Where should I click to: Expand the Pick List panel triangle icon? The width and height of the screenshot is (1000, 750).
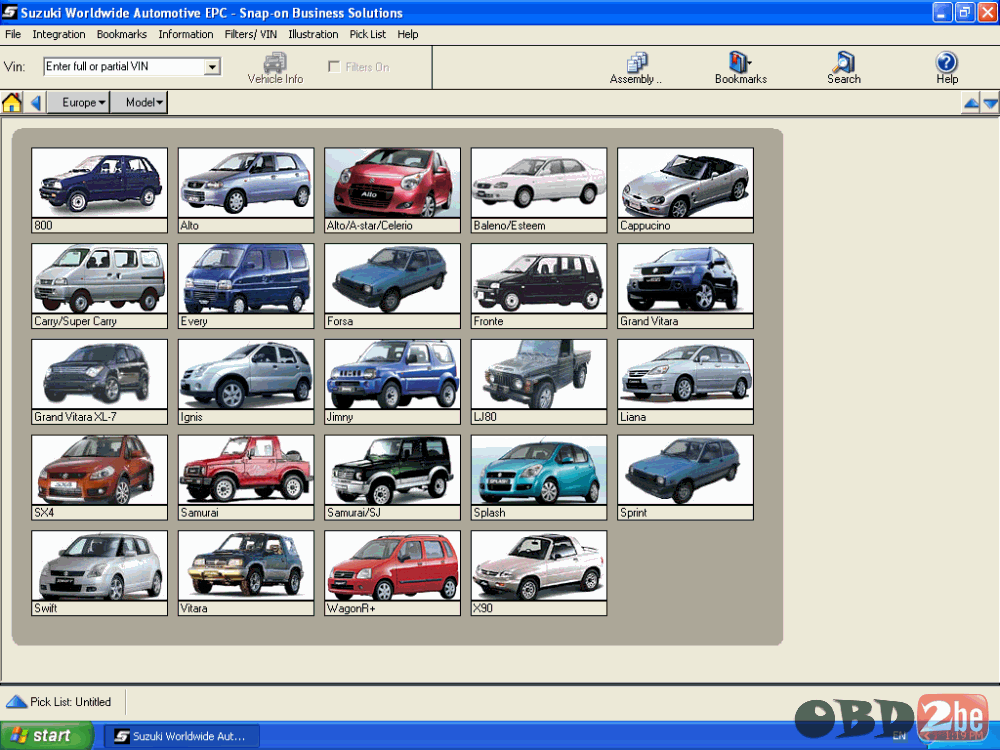[16, 702]
